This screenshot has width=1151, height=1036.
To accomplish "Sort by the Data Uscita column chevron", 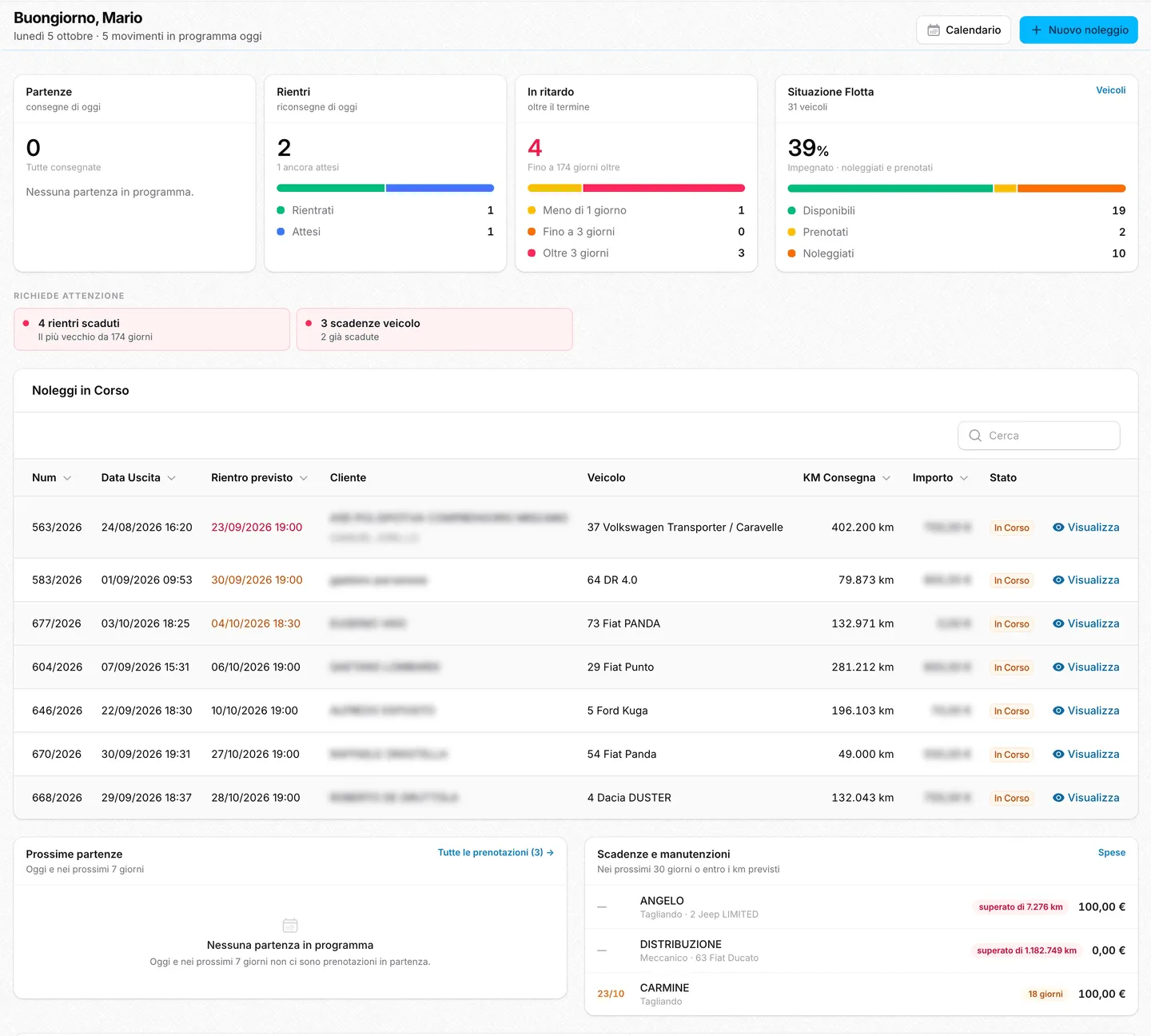I will tap(171, 478).
